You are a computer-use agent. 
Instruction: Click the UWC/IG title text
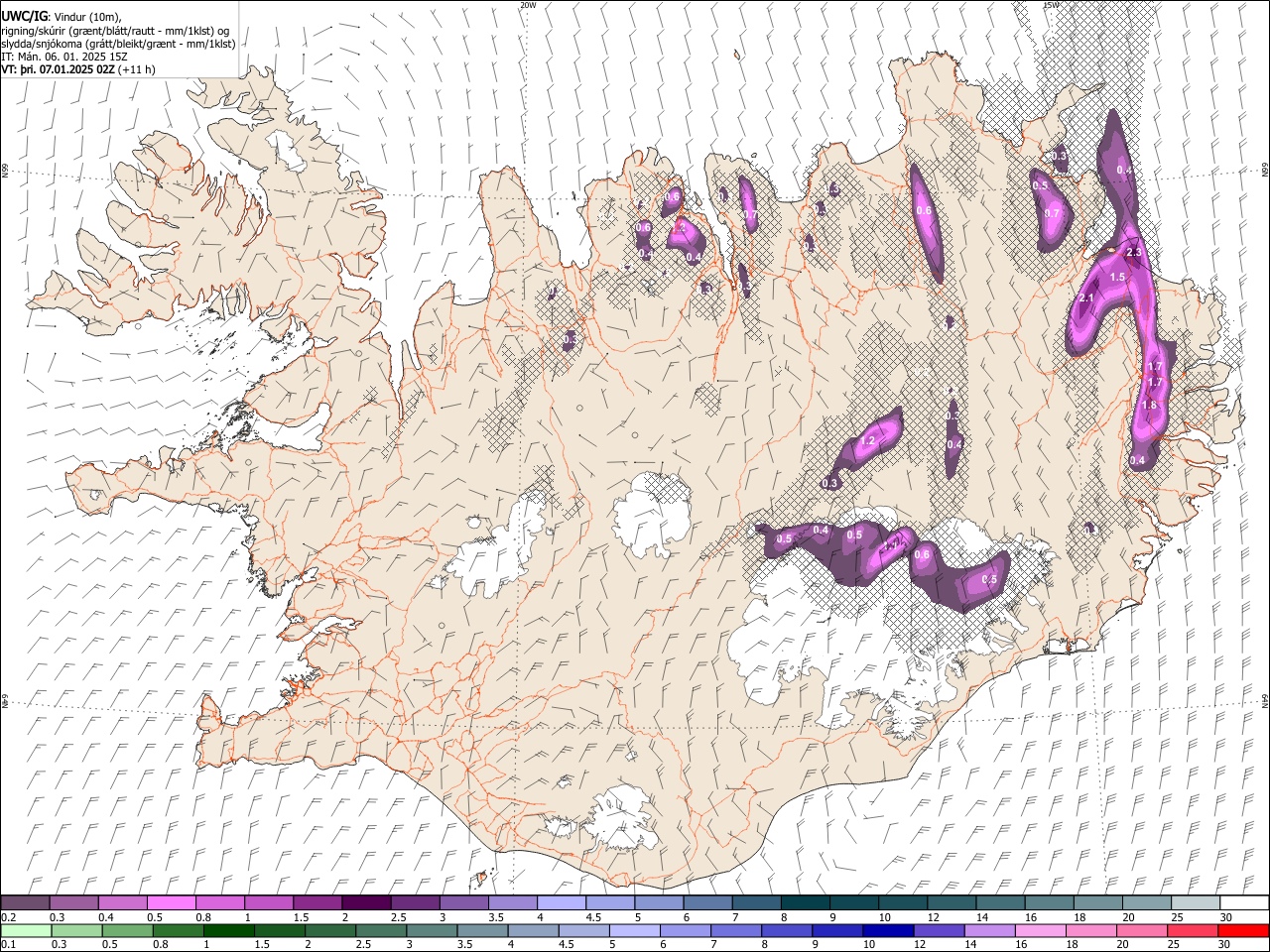point(24,16)
